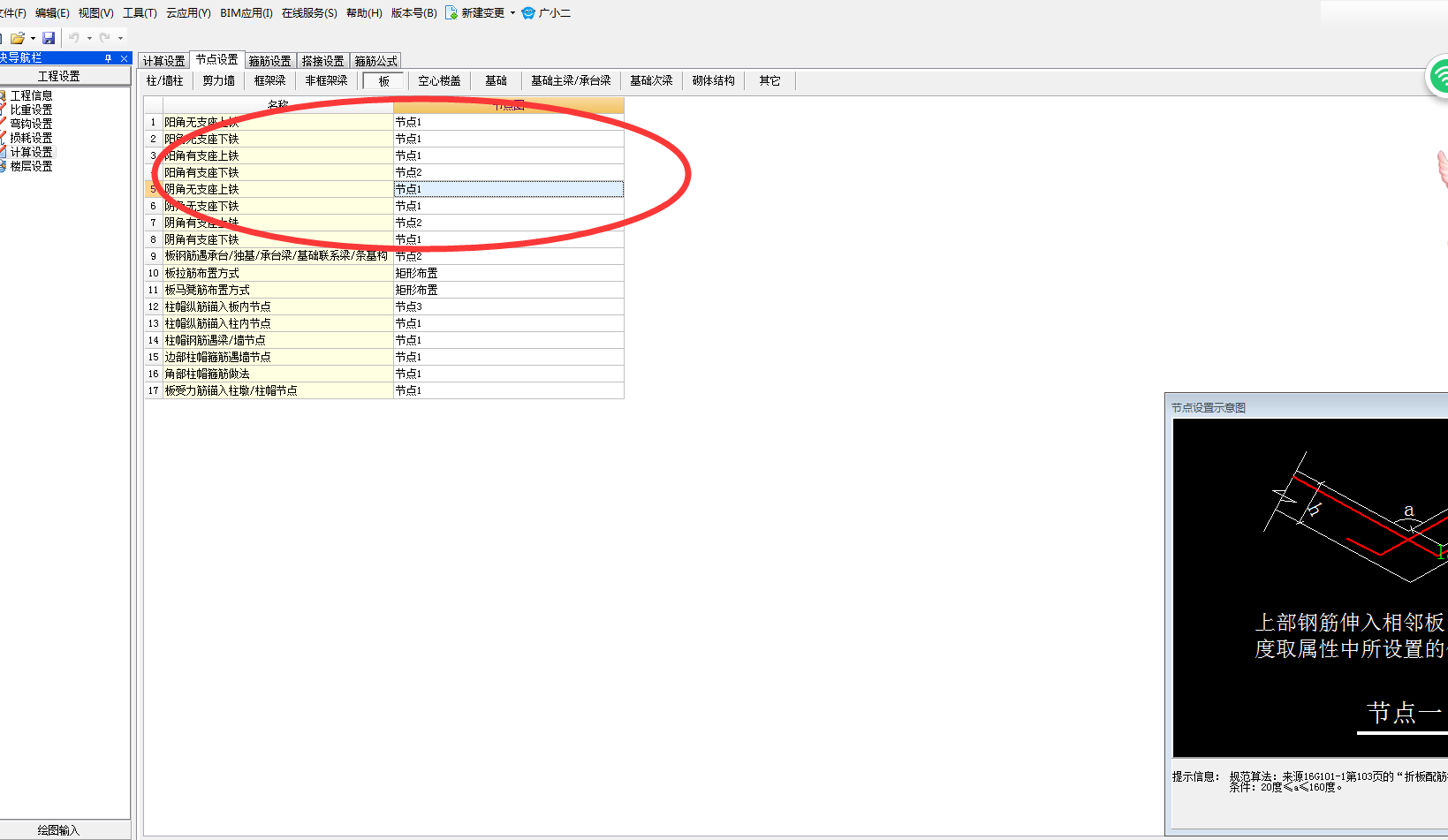Open 工程信息 in navigation tree
The width and height of the screenshot is (1448, 840).
tap(31, 95)
